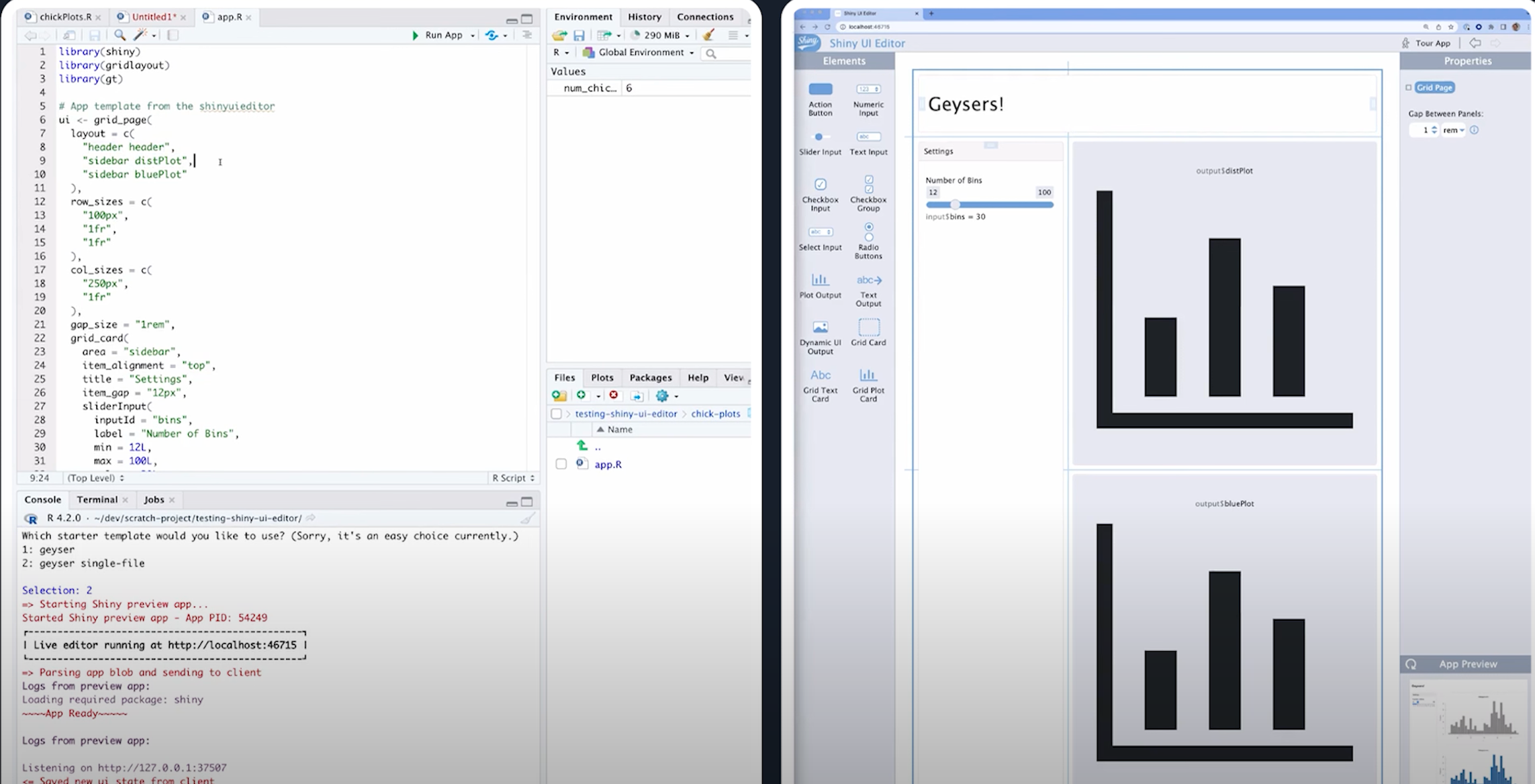Select the Grid Card element icon
This screenshot has height=784, width=1535.
click(x=868, y=328)
